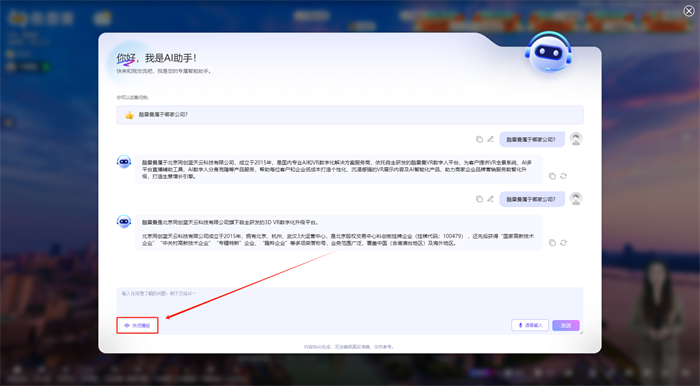Click the thumbs-up icon in the suggested question
This screenshot has height=386, width=700.
(x=129, y=115)
